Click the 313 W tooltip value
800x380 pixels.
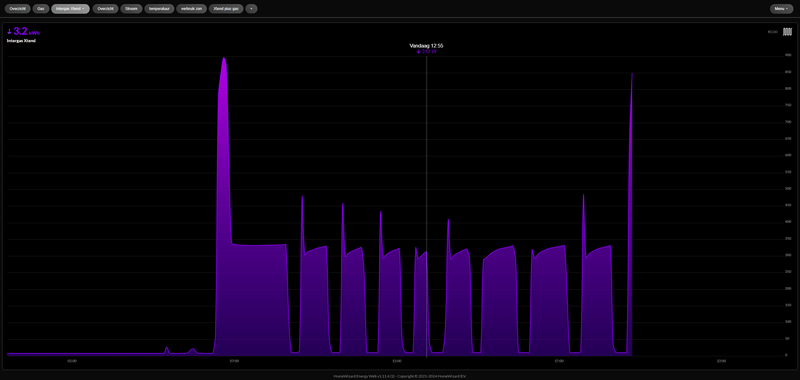(427, 52)
